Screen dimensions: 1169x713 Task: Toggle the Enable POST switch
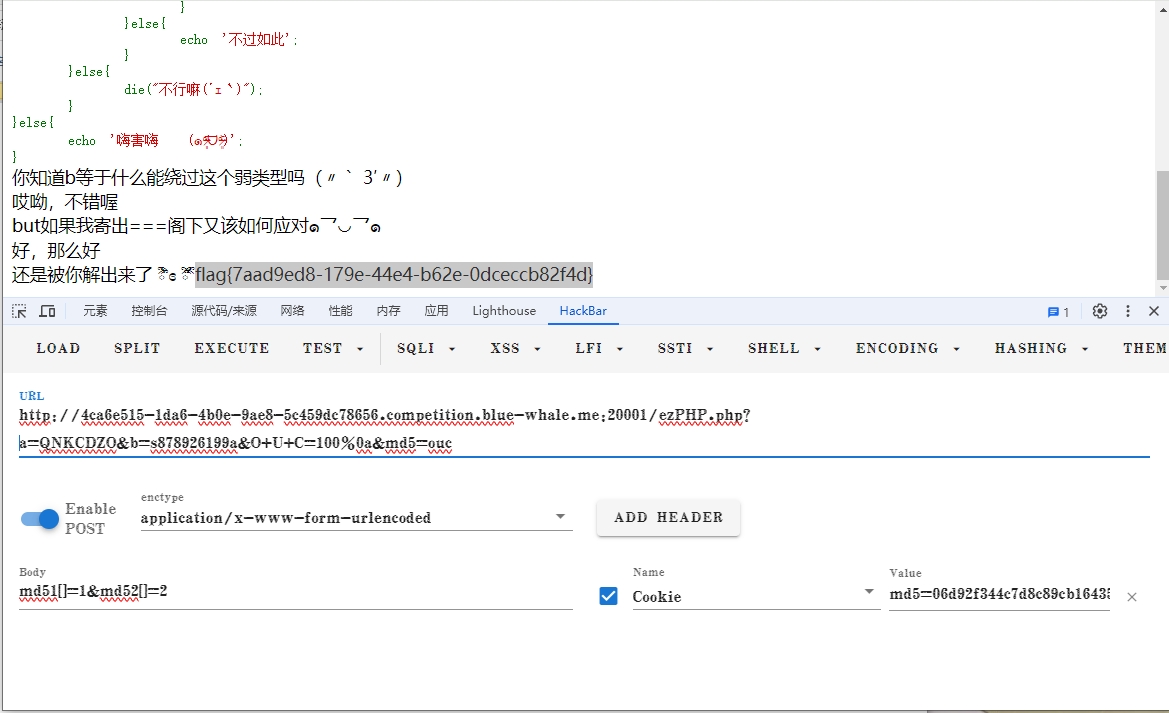click(x=40, y=519)
